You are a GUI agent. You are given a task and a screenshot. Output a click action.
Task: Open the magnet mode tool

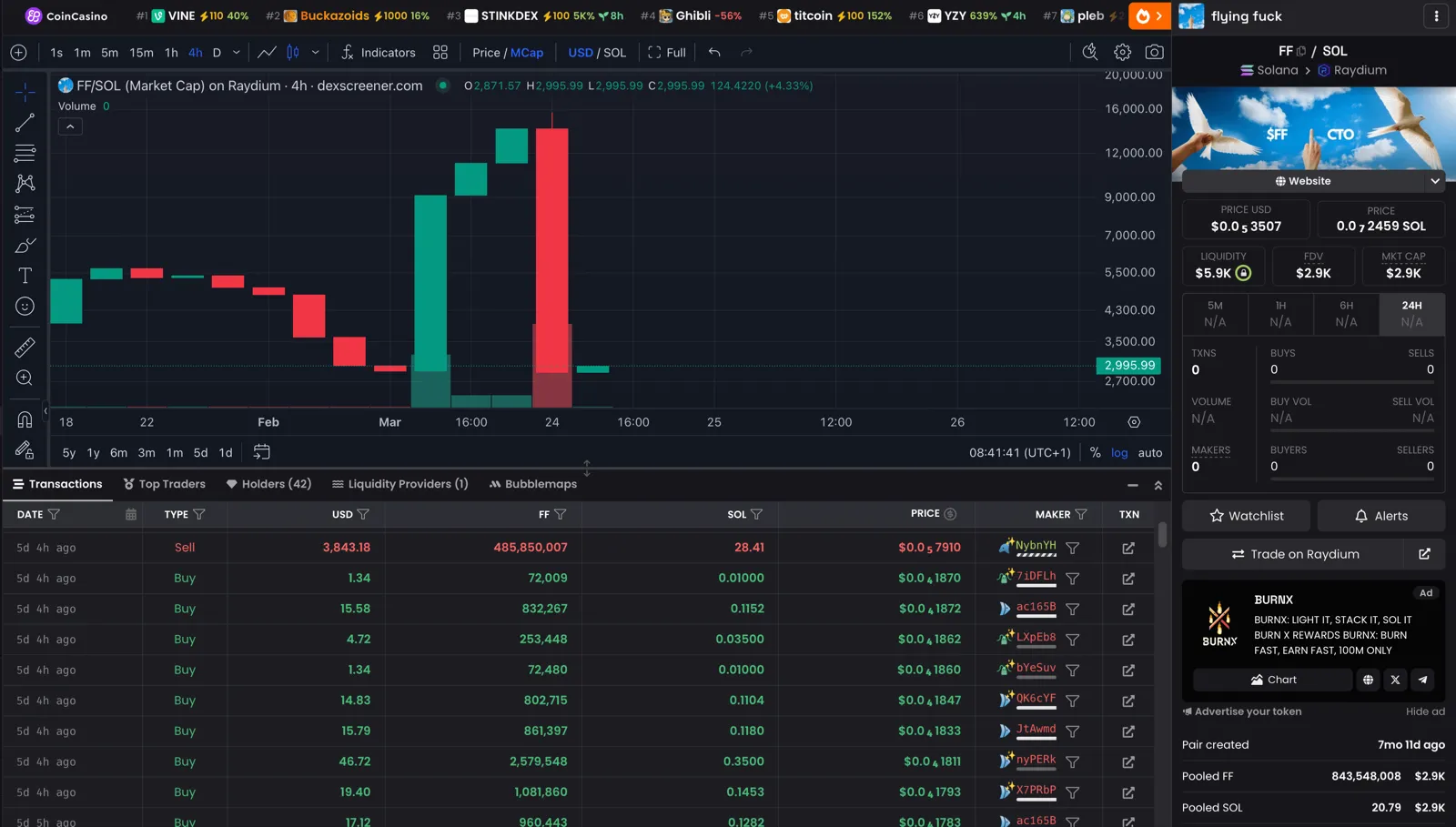pos(25,419)
